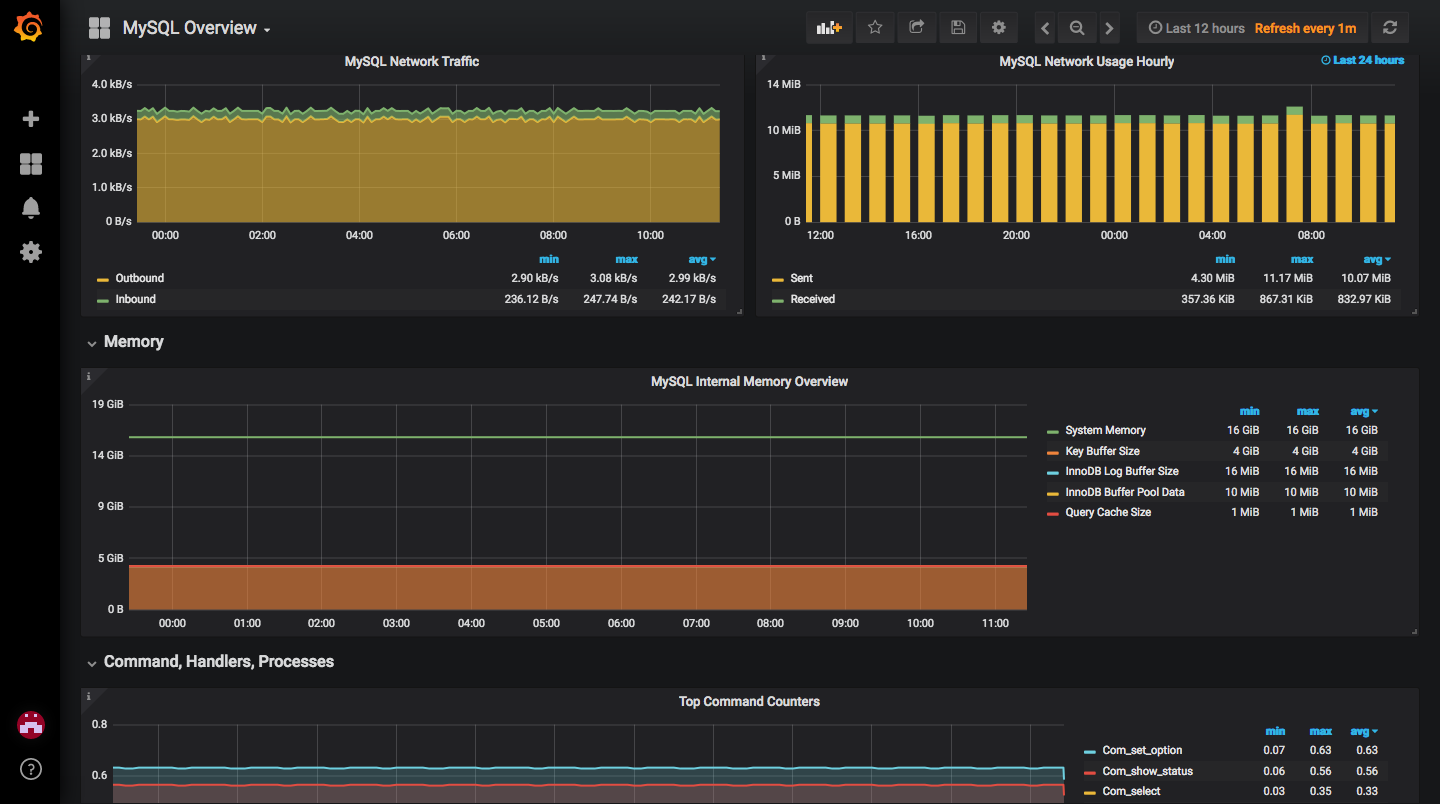This screenshot has width=1440, height=804.
Task: Toggle the Outbound series in legend
Action: point(139,278)
